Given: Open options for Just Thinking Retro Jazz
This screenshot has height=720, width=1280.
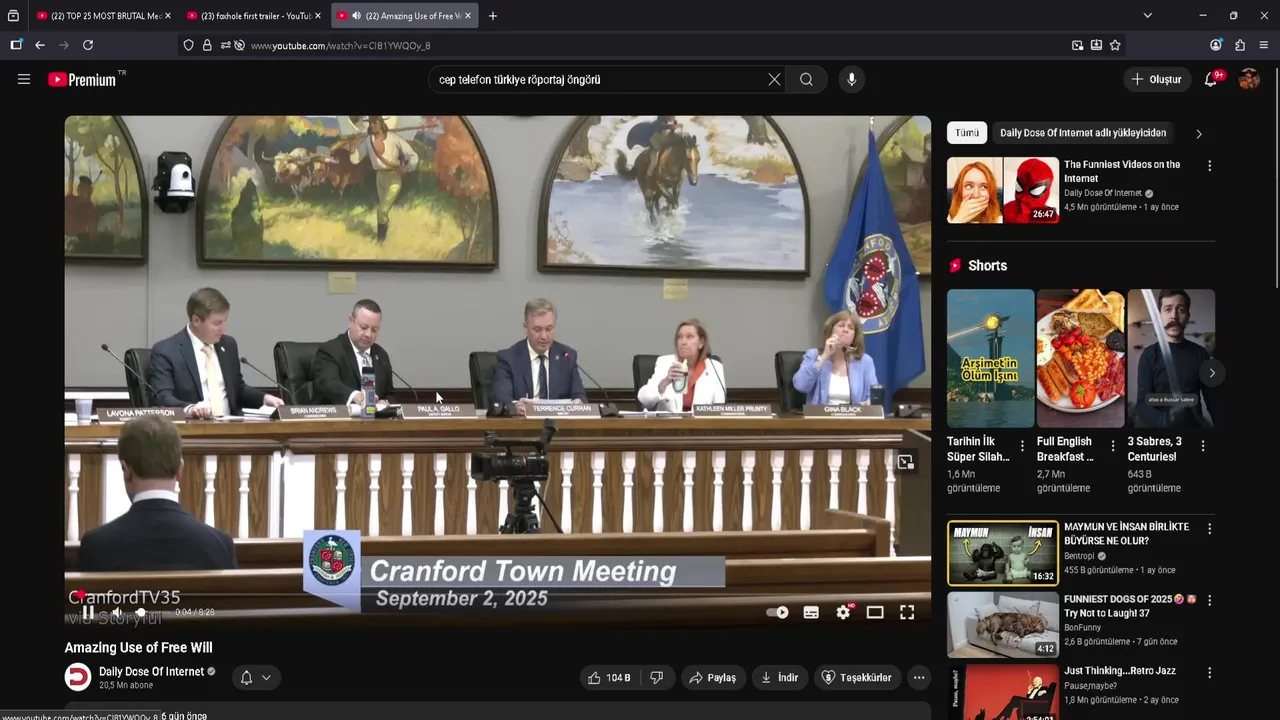Looking at the screenshot, I should [1209, 673].
